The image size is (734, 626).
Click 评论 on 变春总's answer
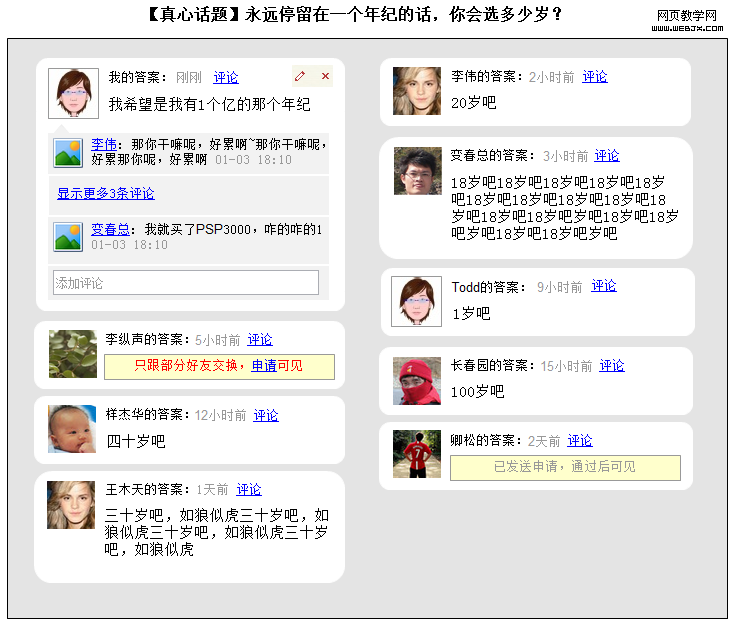coord(607,156)
